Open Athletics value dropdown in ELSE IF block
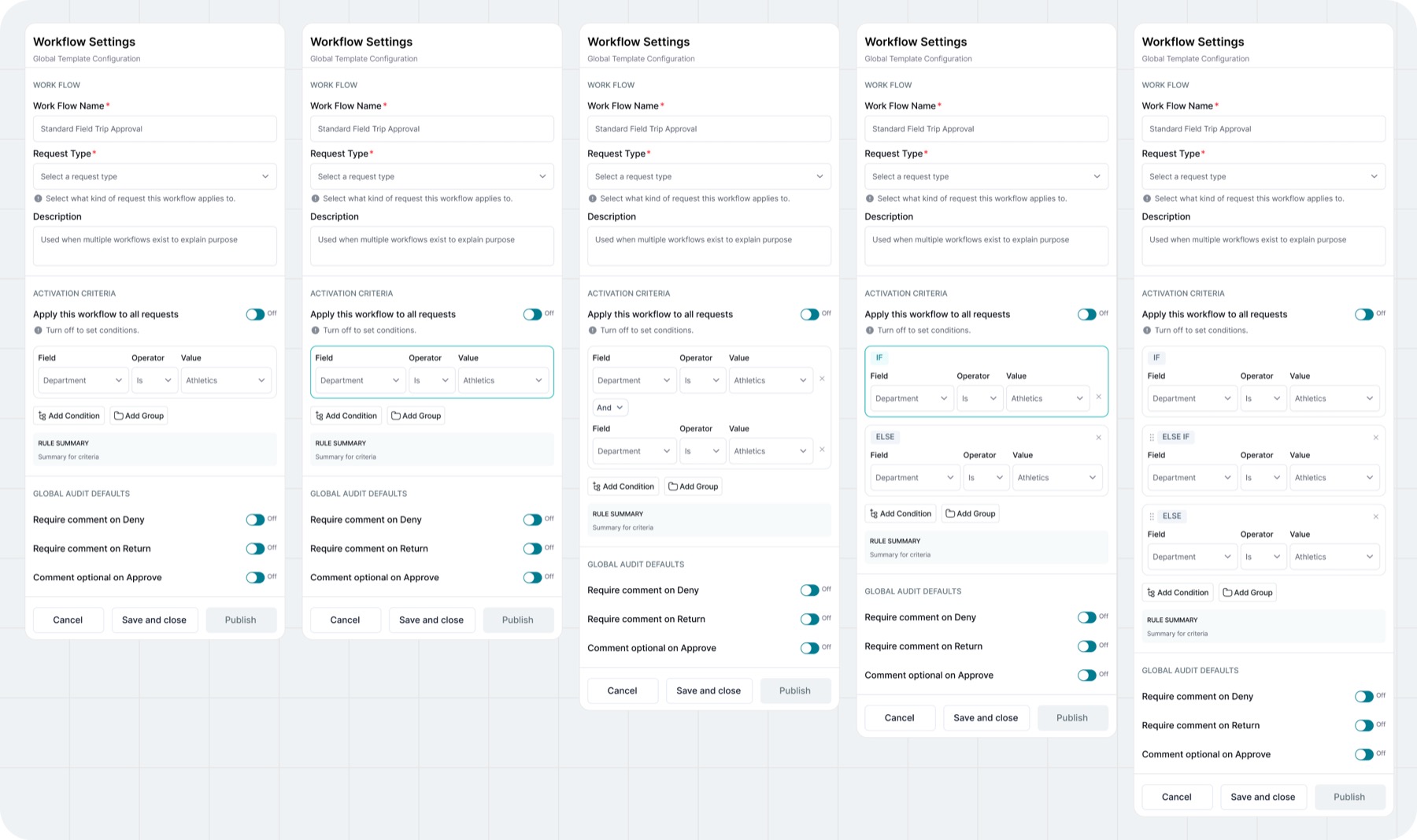 [1334, 478]
